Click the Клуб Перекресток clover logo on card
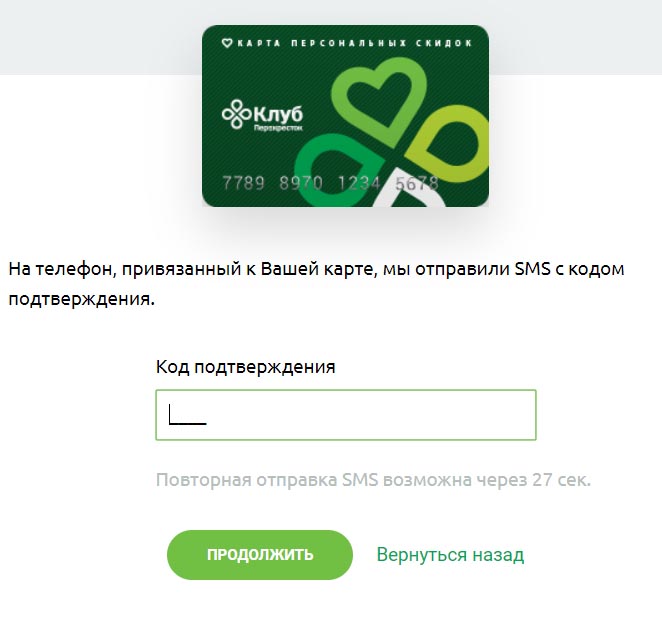662x617 pixels. coord(236,114)
